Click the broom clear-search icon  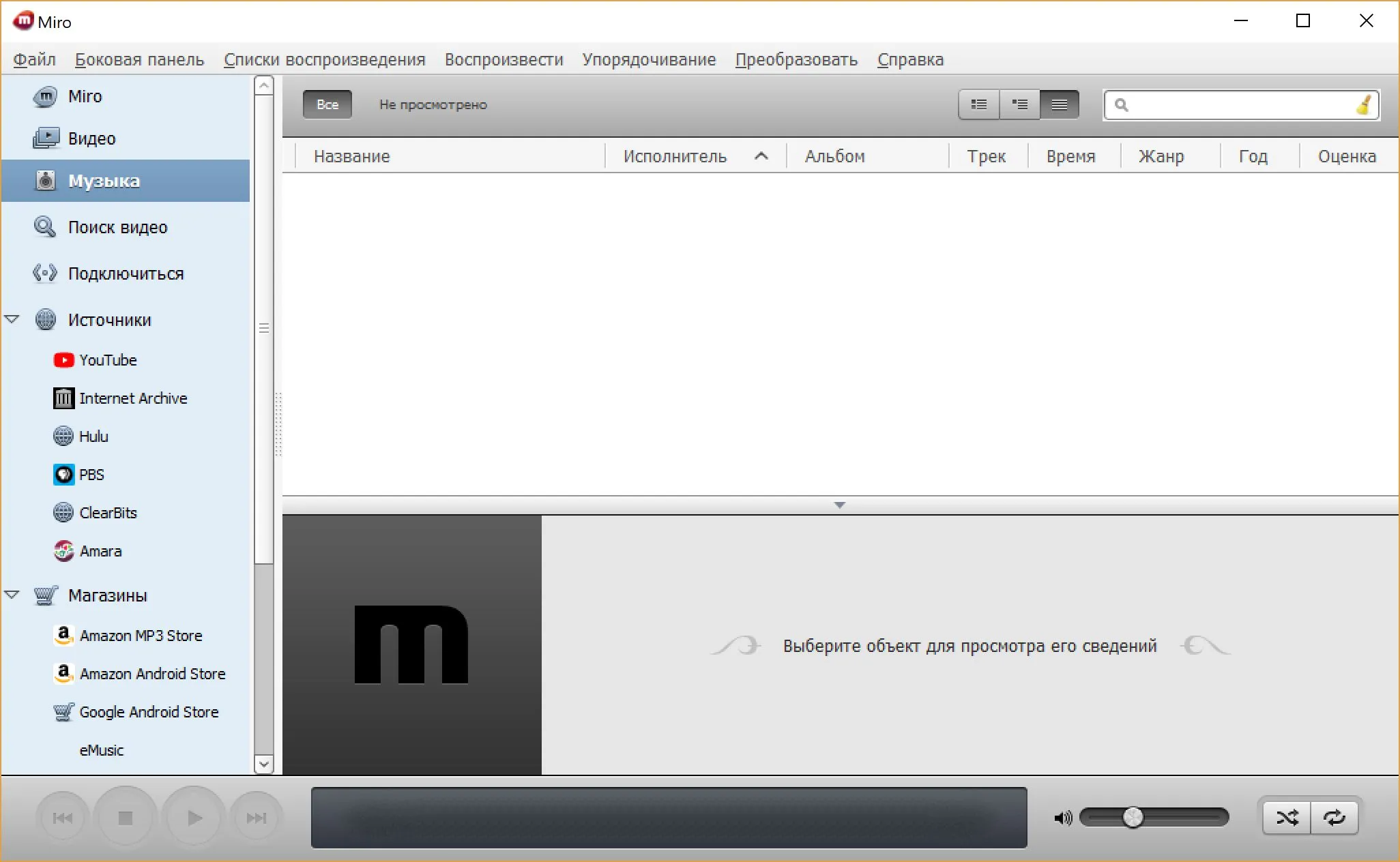pyautogui.click(x=1364, y=105)
